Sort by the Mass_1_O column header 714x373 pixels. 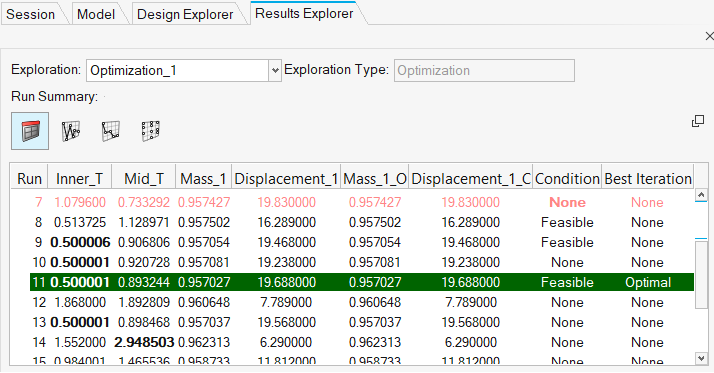pyautogui.click(x=375, y=179)
